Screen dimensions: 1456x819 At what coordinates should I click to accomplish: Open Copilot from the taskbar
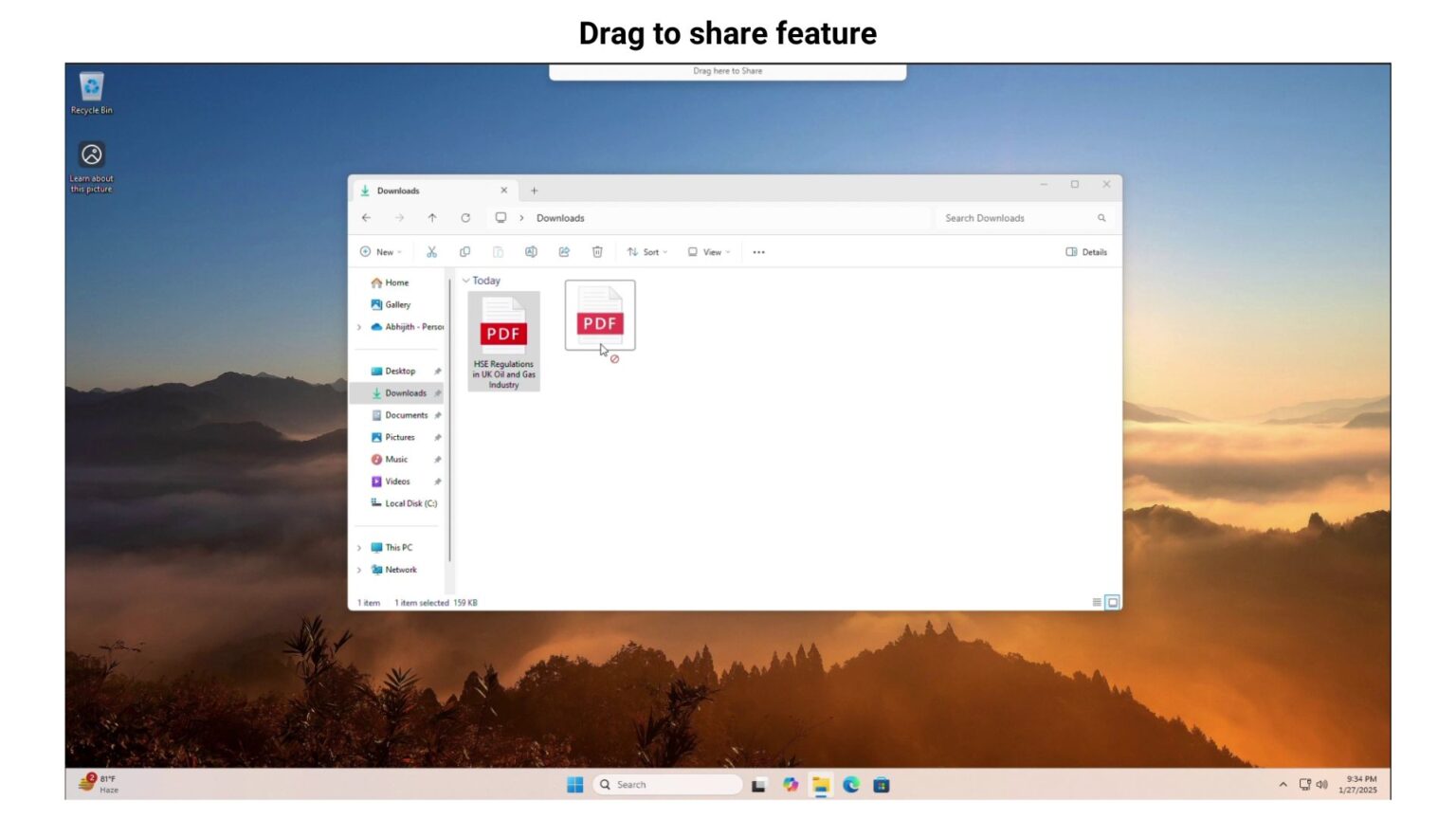790,785
